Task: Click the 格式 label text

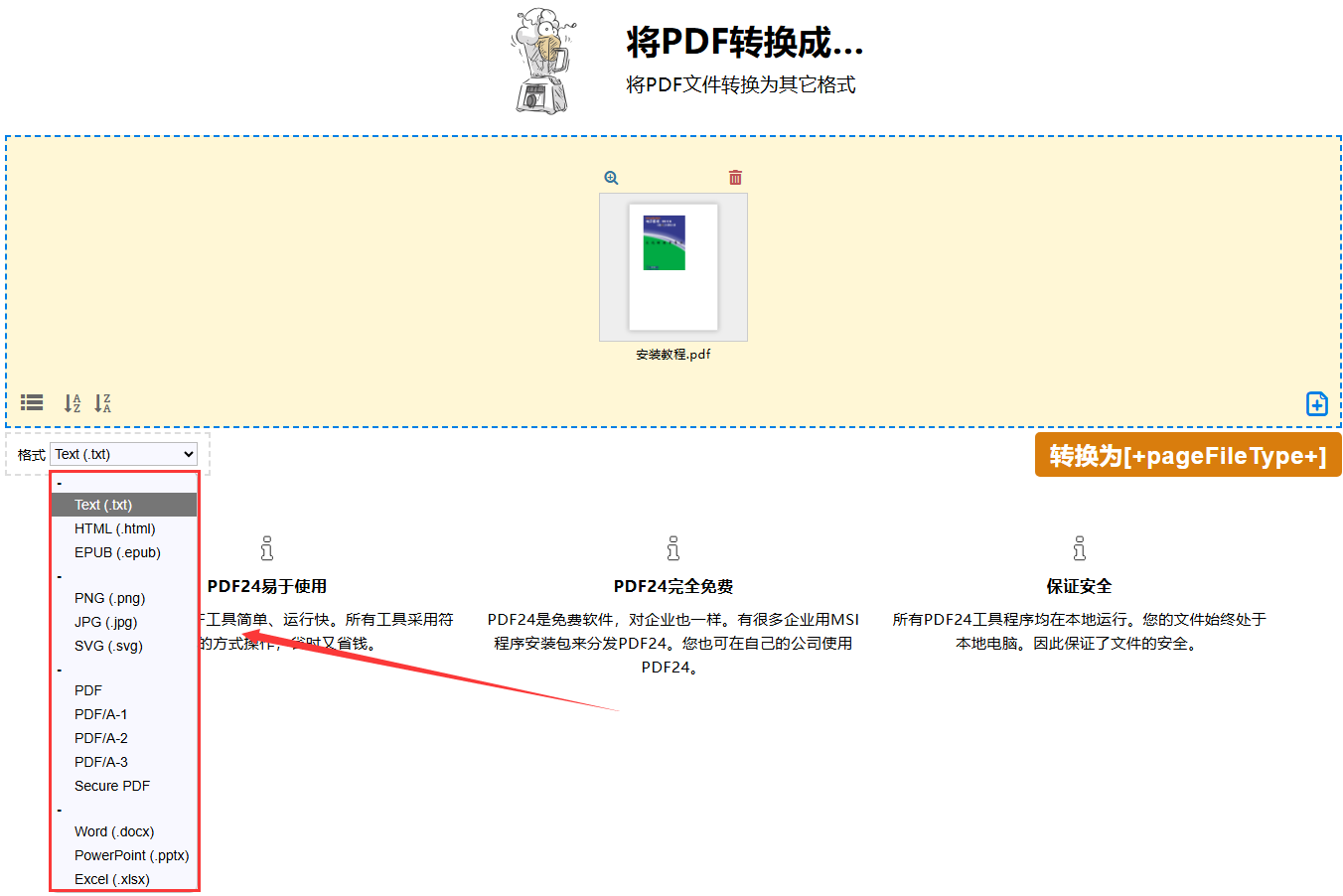Action: (32, 455)
